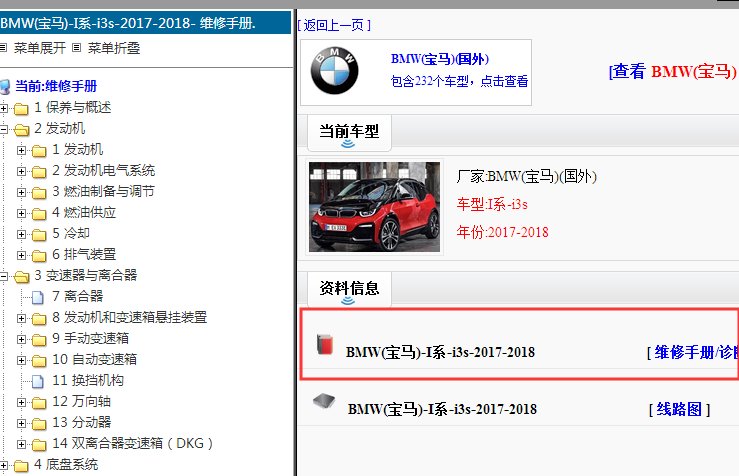Viewport: 739px width, 476px height.
Task: Click the icon next to 当前:维修手册
Action: coord(5,87)
